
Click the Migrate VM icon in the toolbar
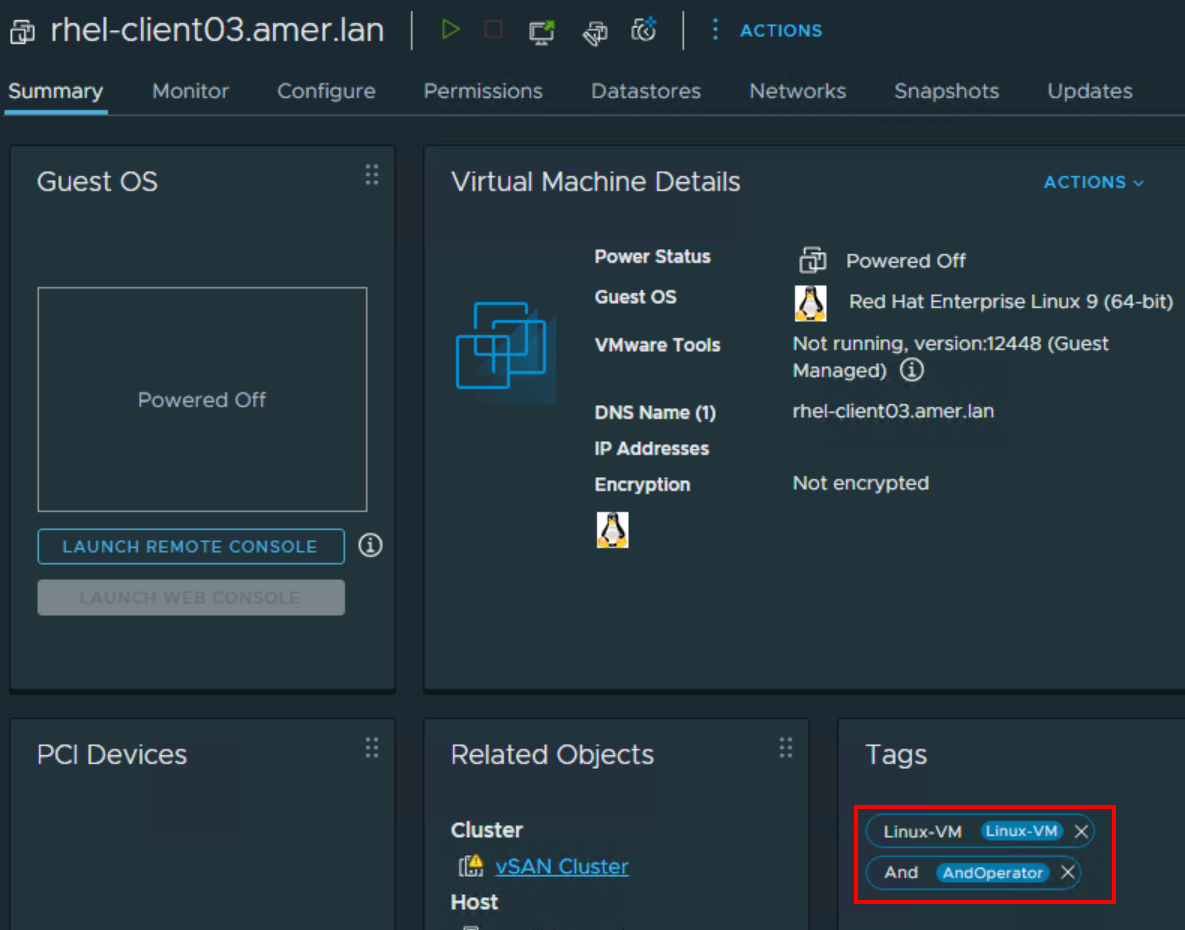pos(594,32)
